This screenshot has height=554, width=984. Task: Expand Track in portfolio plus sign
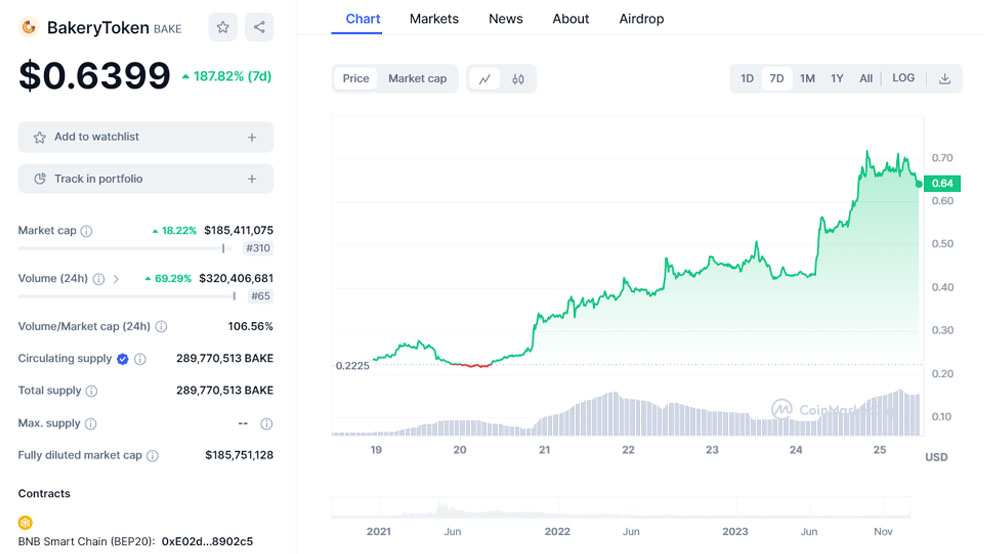pyautogui.click(x=252, y=179)
